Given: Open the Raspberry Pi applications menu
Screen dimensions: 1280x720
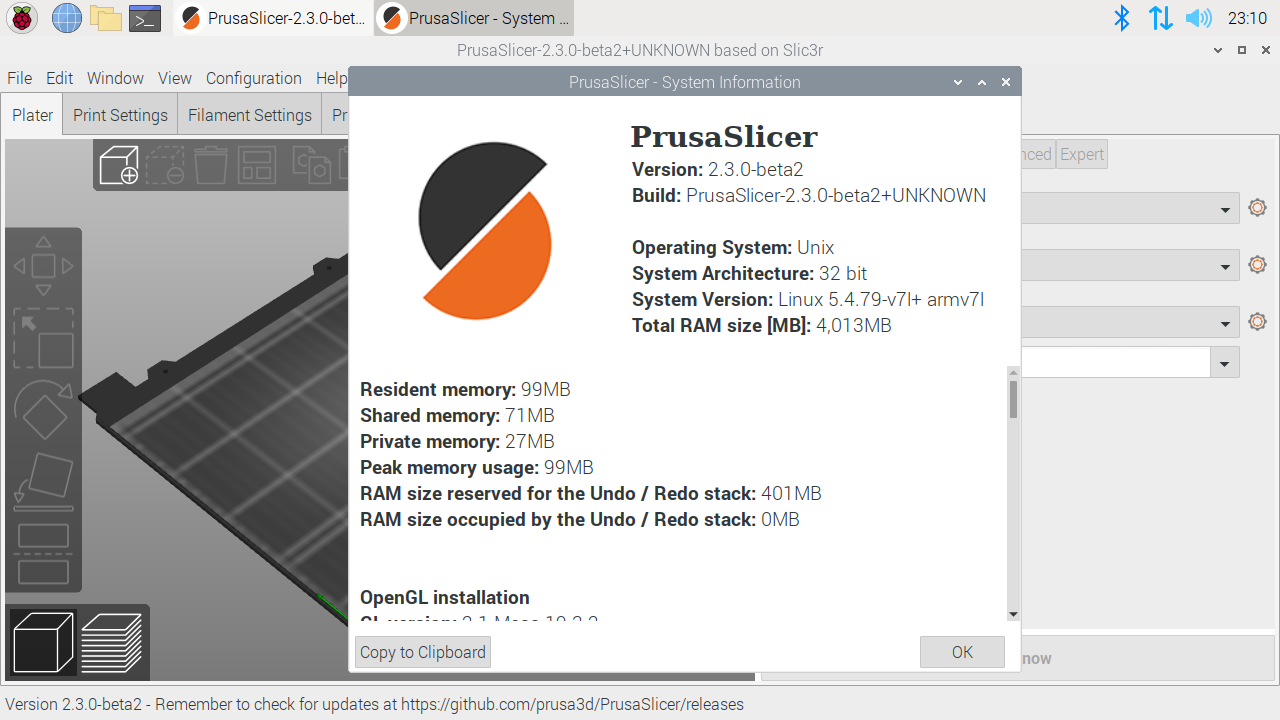Looking at the screenshot, I should 22,18.
